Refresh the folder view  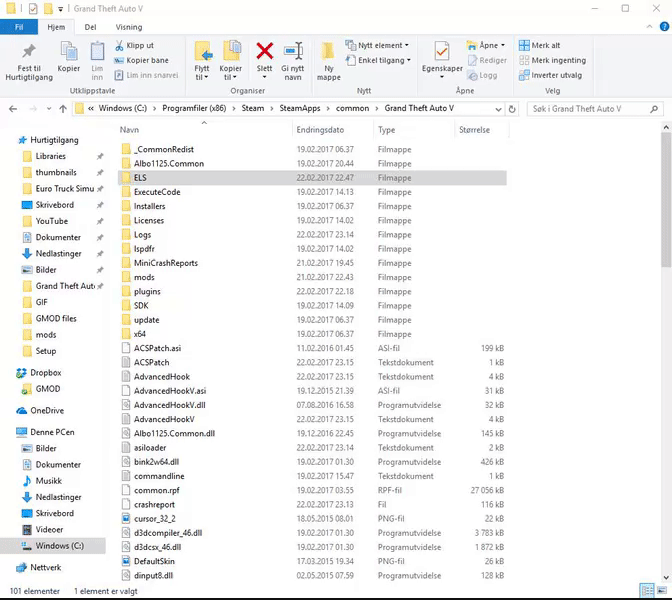pyautogui.click(x=512, y=109)
